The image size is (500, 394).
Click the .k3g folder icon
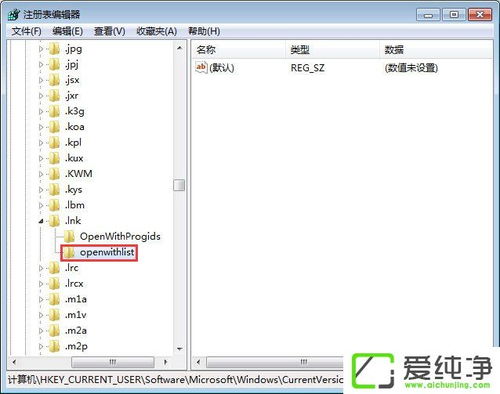coord(54,111)
